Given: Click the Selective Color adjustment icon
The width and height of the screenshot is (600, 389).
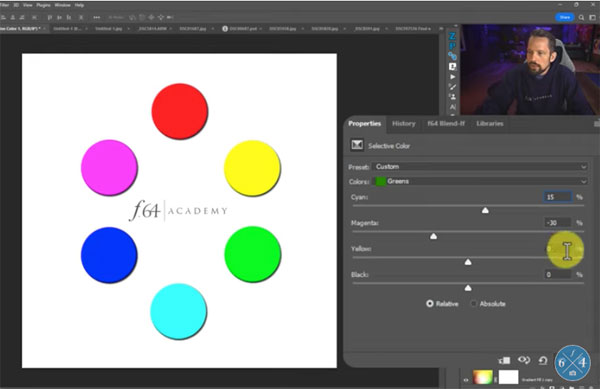Looking at the screenshot, I should [x=357, y=145].
